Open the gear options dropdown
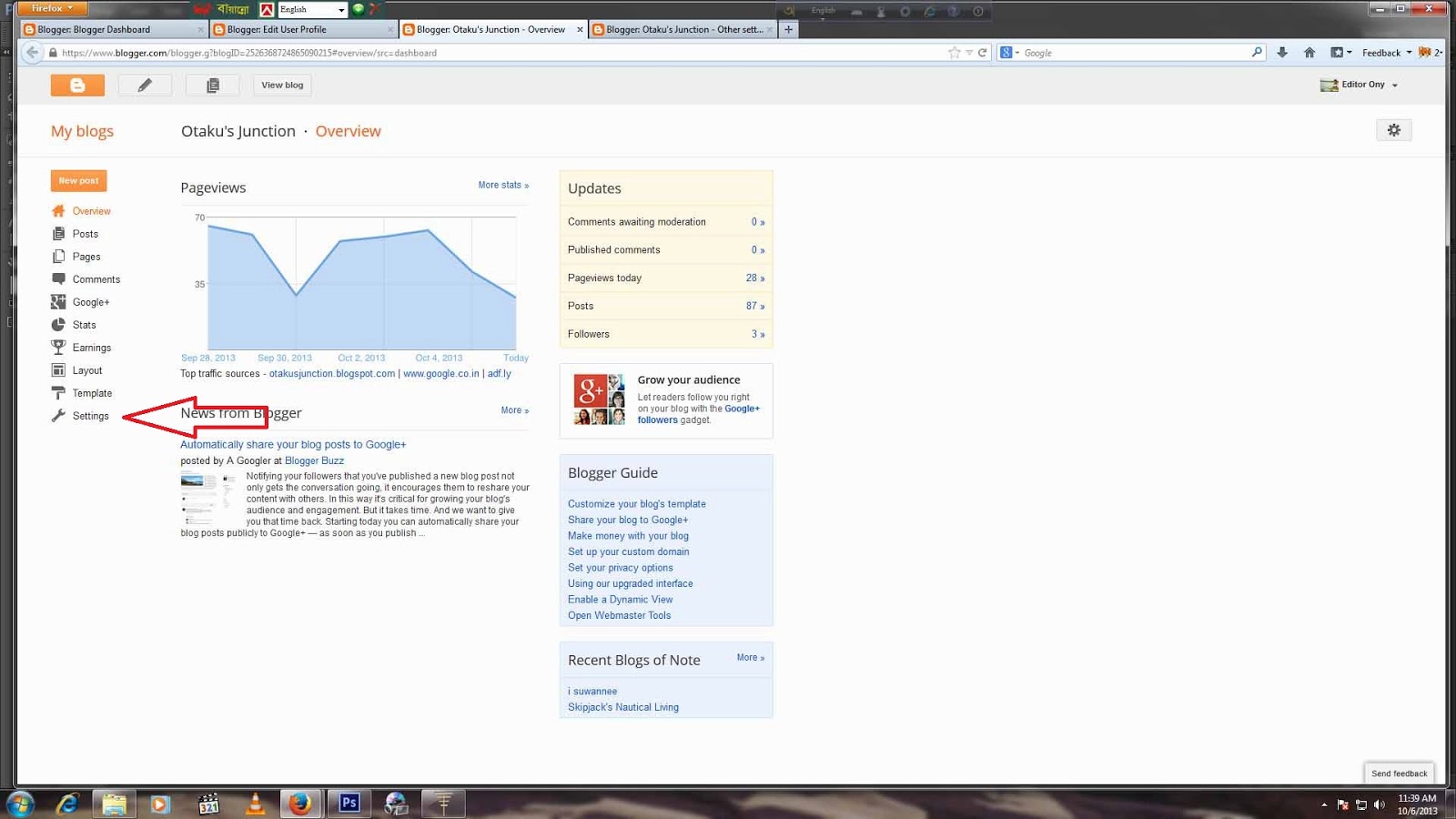The width and height of the screenshot is (1456, 819). click(x=1394, y=130)
